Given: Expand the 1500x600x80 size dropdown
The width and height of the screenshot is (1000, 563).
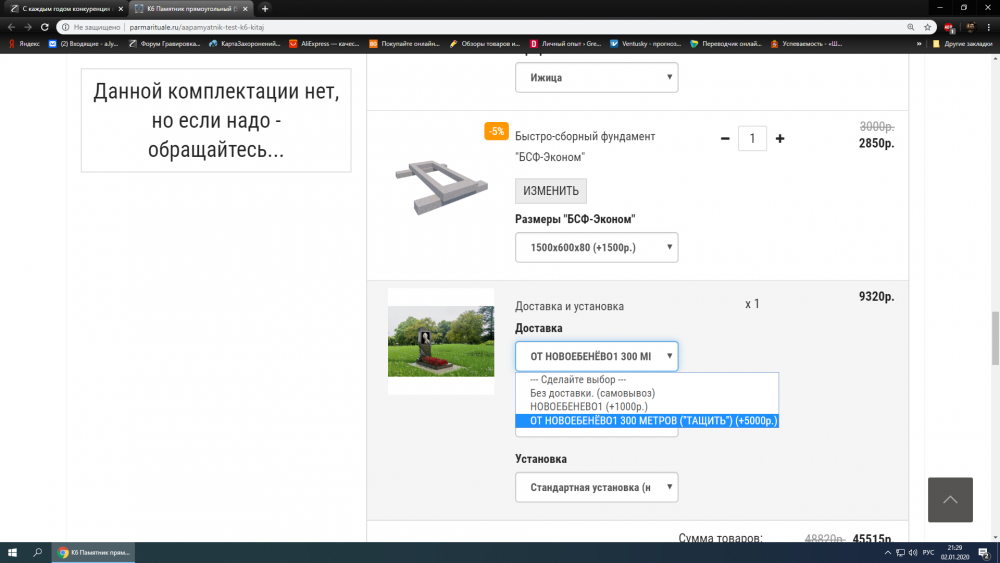Looking at the screenshot, I should (596, 247).
